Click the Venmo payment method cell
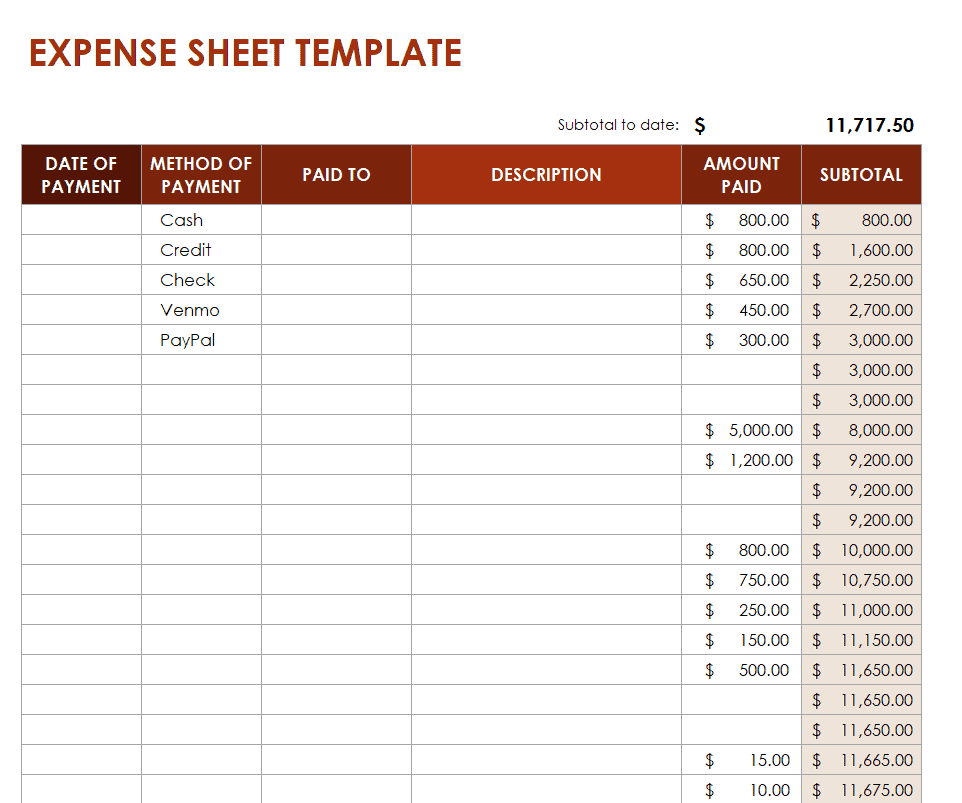The width and height of the screenshot is (962, 803). point(201,310)
